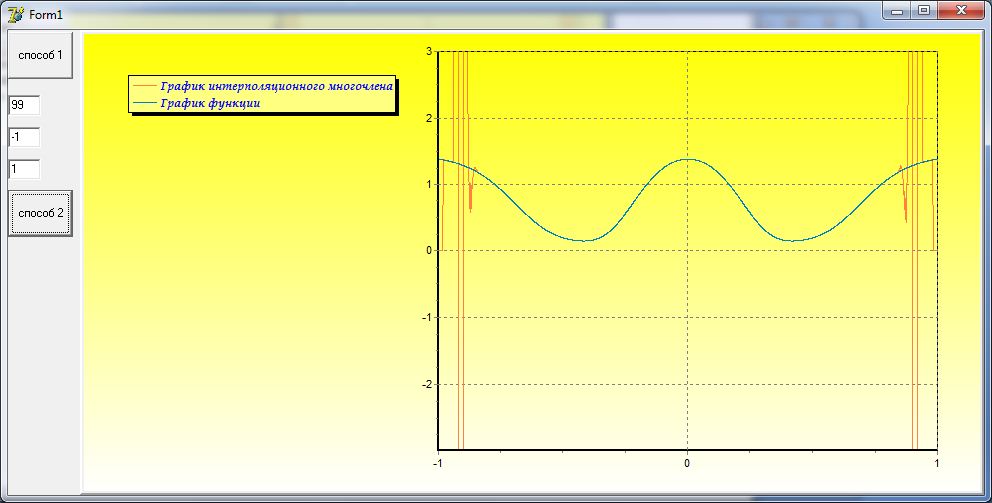Close the Form1 window
The height and width of the screenshot is (503, 992).
(x=961, y=10)
